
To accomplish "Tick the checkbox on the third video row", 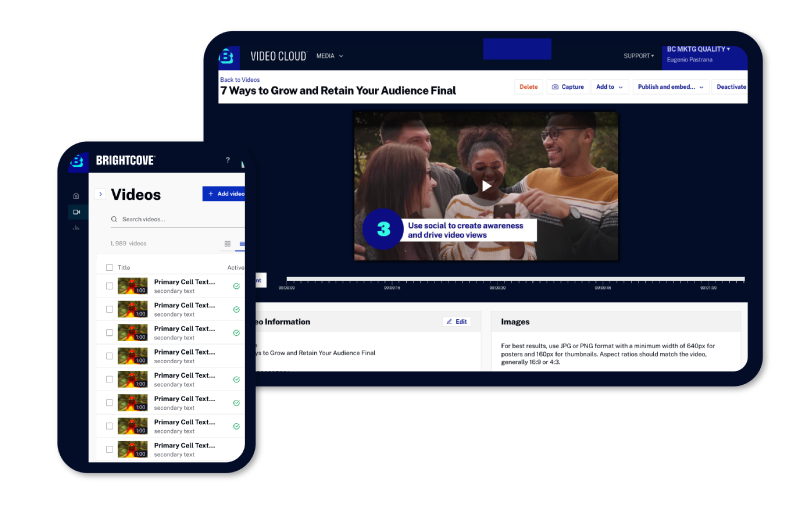I will [x=109, y=333].
